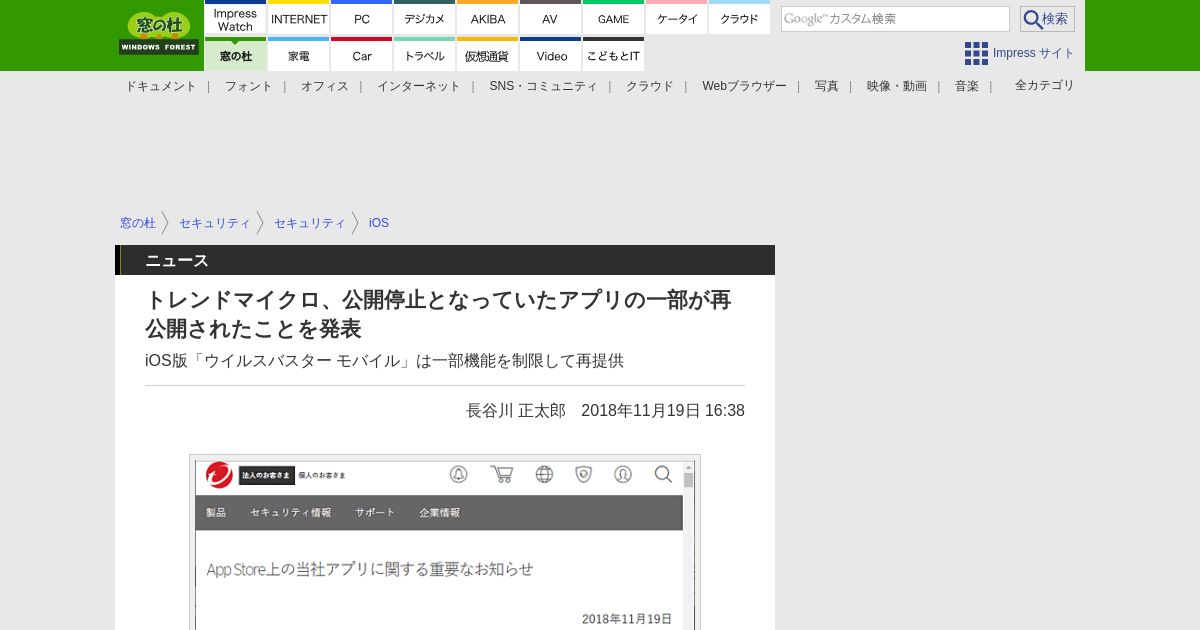Open the クラウド top tab

click(740, 19)
